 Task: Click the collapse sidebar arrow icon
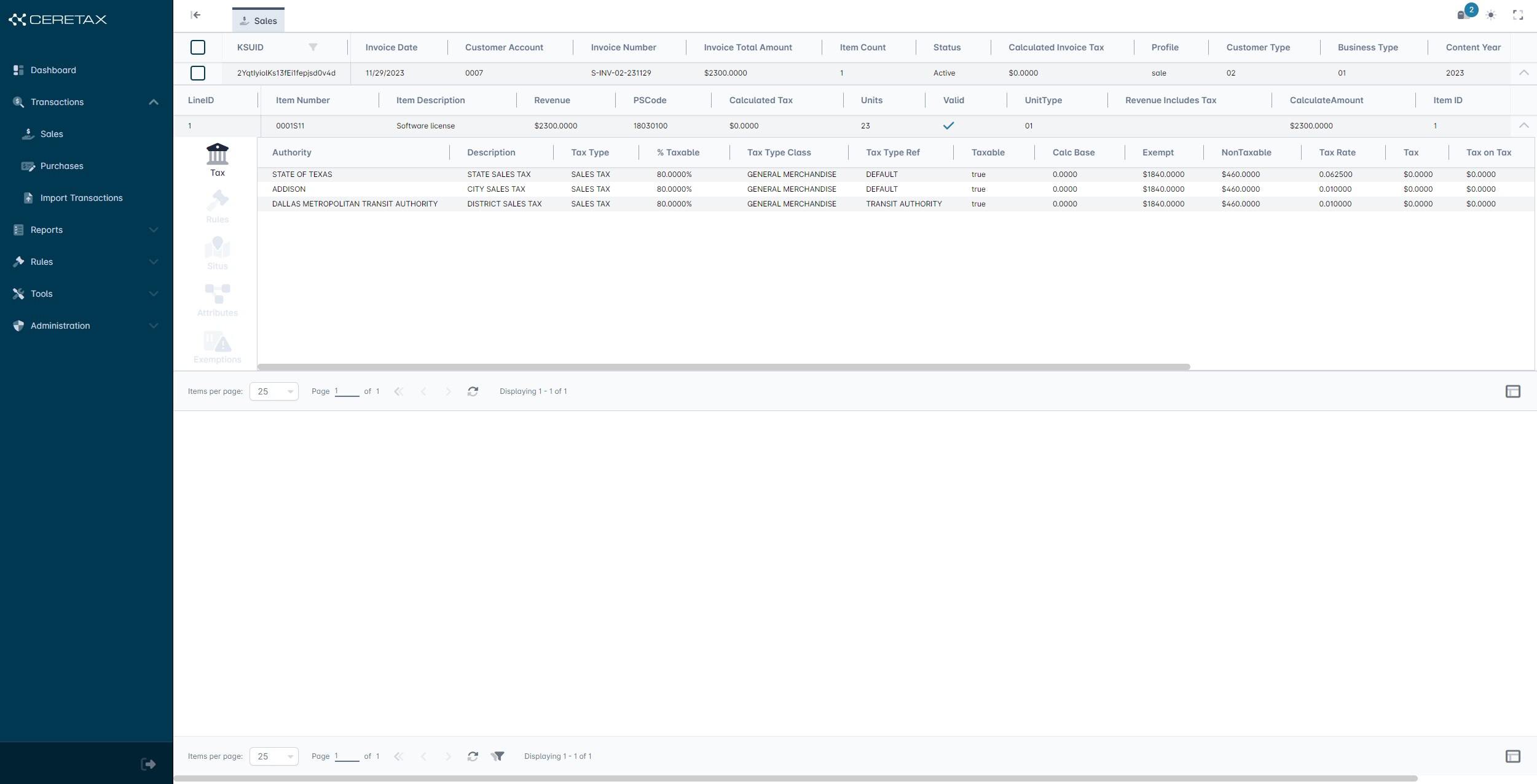[x=195, y=15]
